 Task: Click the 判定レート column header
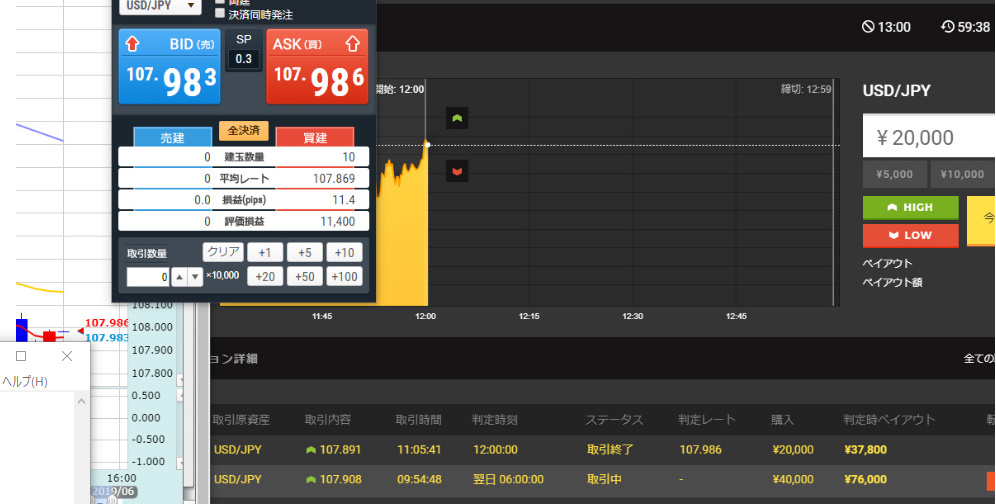707,419
